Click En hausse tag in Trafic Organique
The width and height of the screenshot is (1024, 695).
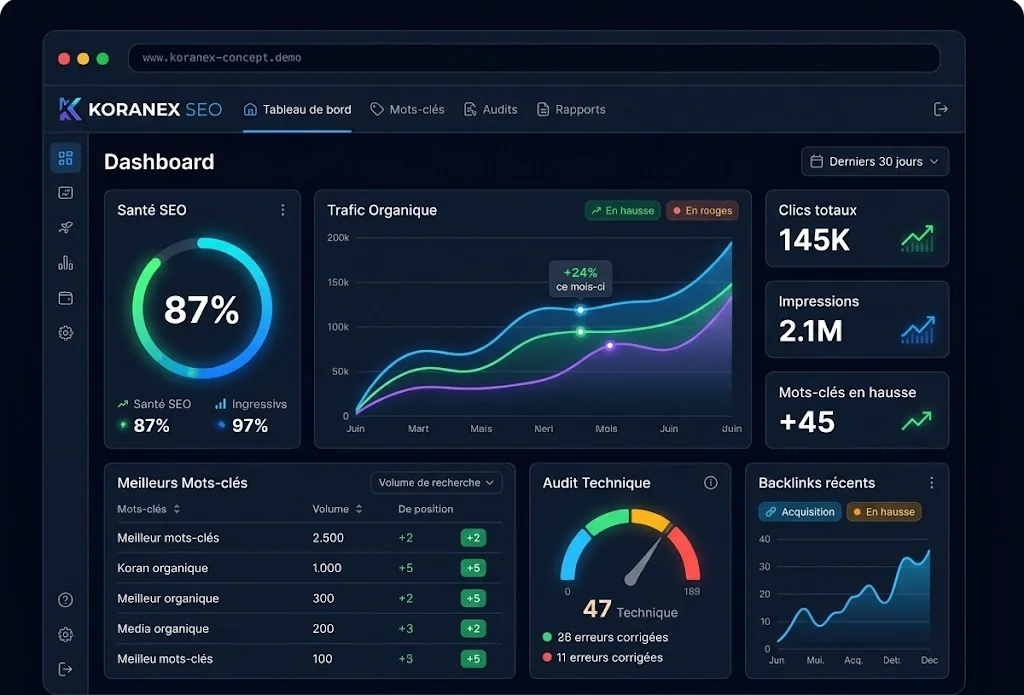(622, 210)
